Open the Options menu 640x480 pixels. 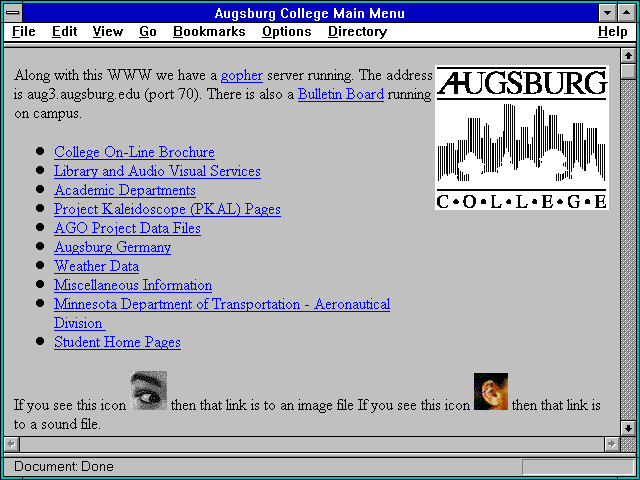click(x=287, y=32)
